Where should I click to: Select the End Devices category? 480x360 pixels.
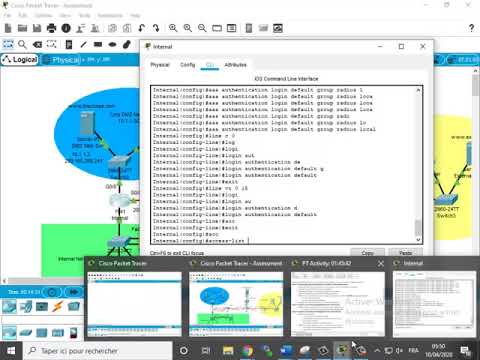tap(26, 306)
